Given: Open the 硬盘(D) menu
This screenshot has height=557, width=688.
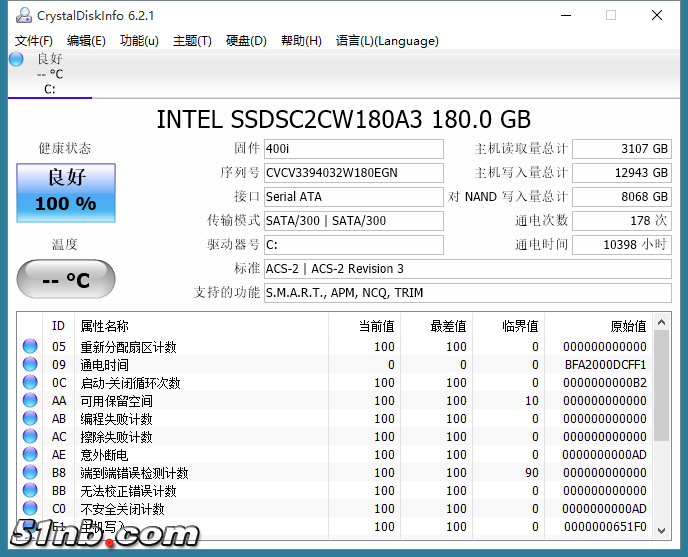Looking at the screenshot, I should tap(246, 41).
